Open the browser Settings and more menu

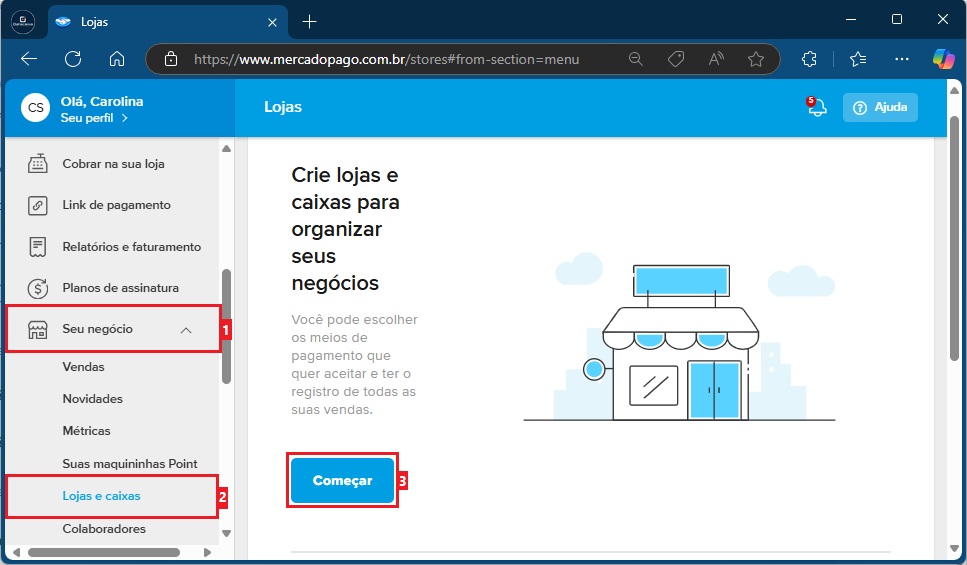click(902, 59)
